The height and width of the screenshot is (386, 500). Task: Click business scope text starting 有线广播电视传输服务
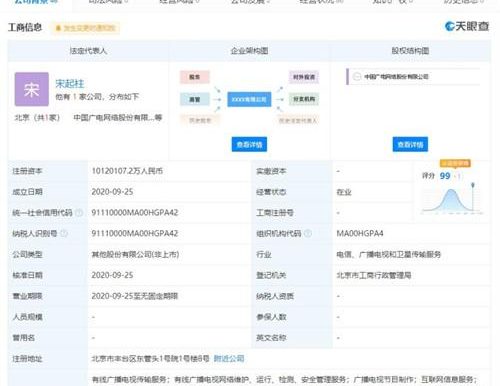(284, 379)
